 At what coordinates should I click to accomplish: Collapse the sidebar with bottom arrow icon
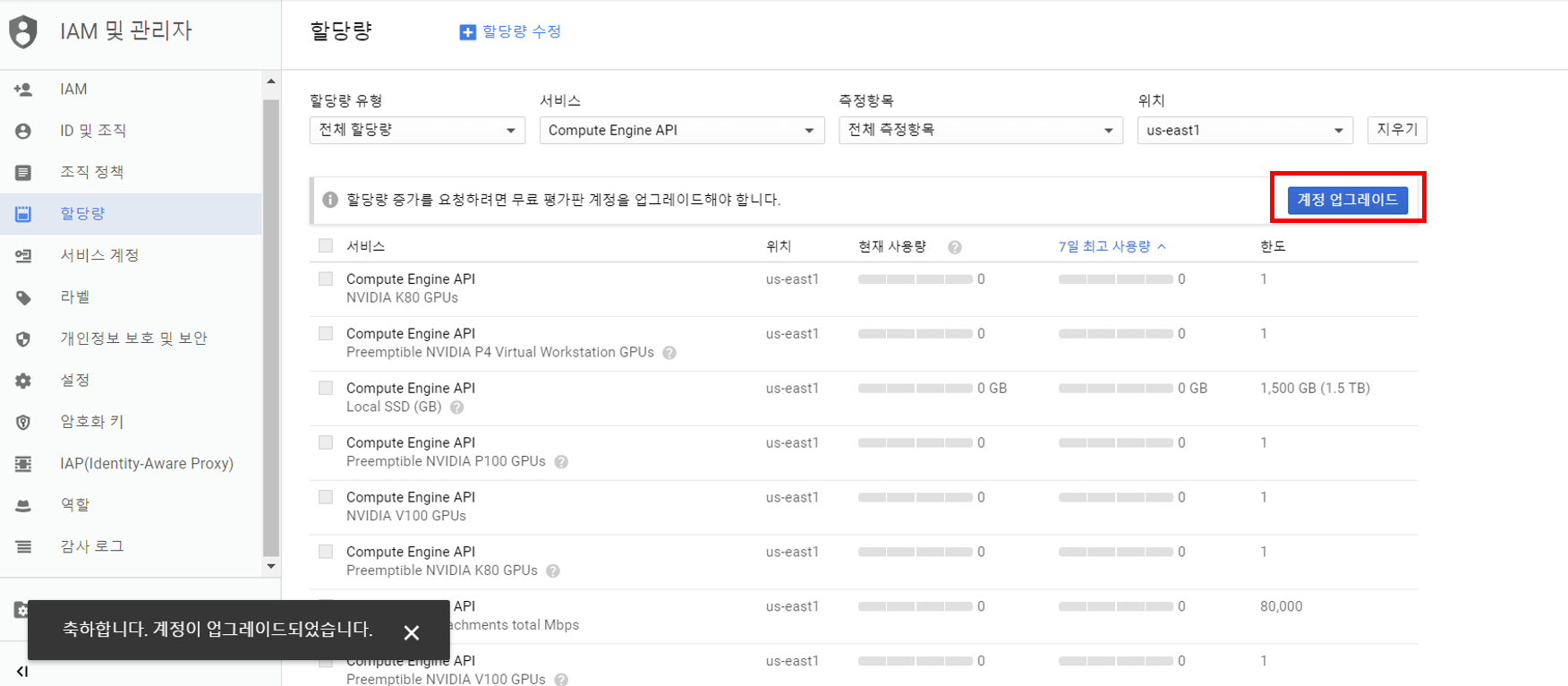pos(22,671)
